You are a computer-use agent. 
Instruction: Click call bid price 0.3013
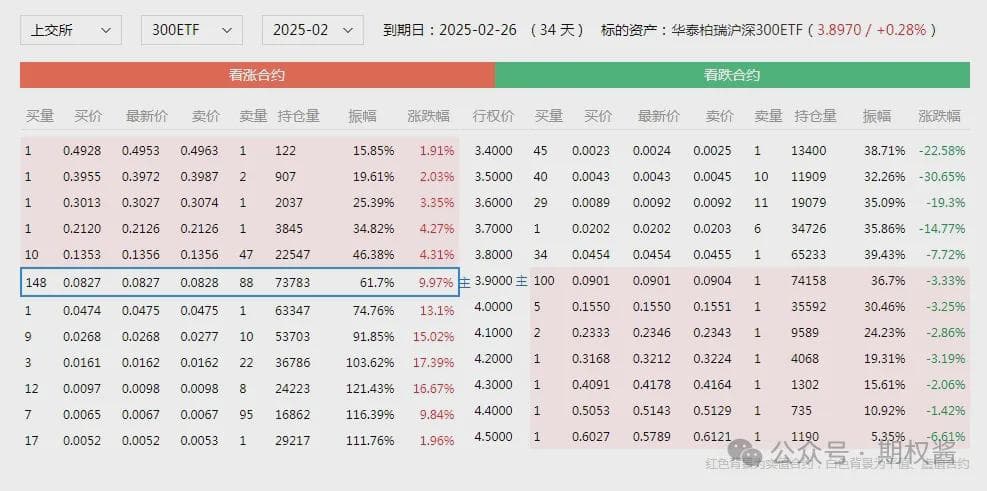[82, 203]
